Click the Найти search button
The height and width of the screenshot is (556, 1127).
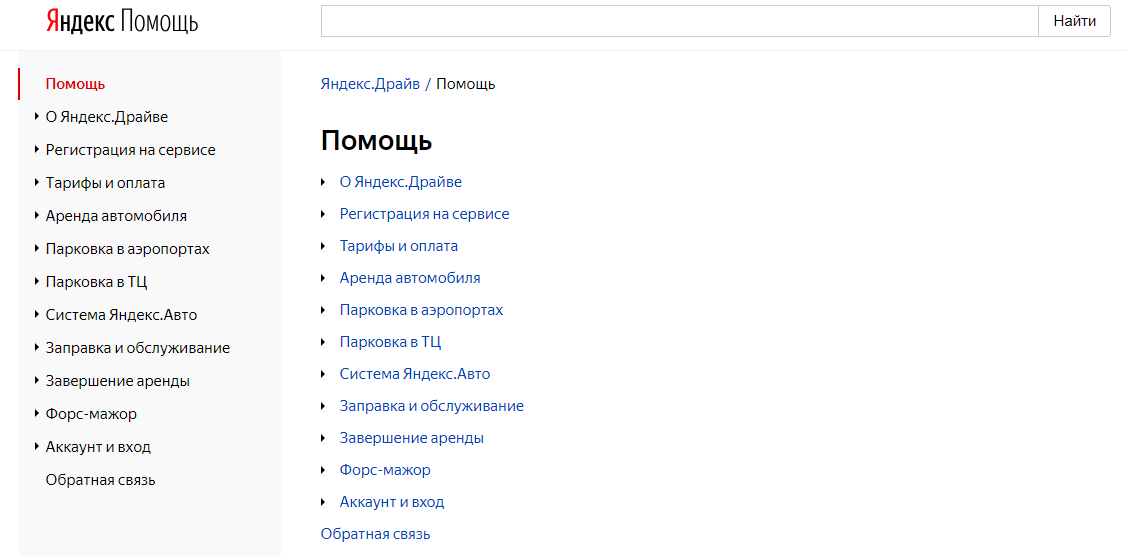click(x=1075, y=21)
